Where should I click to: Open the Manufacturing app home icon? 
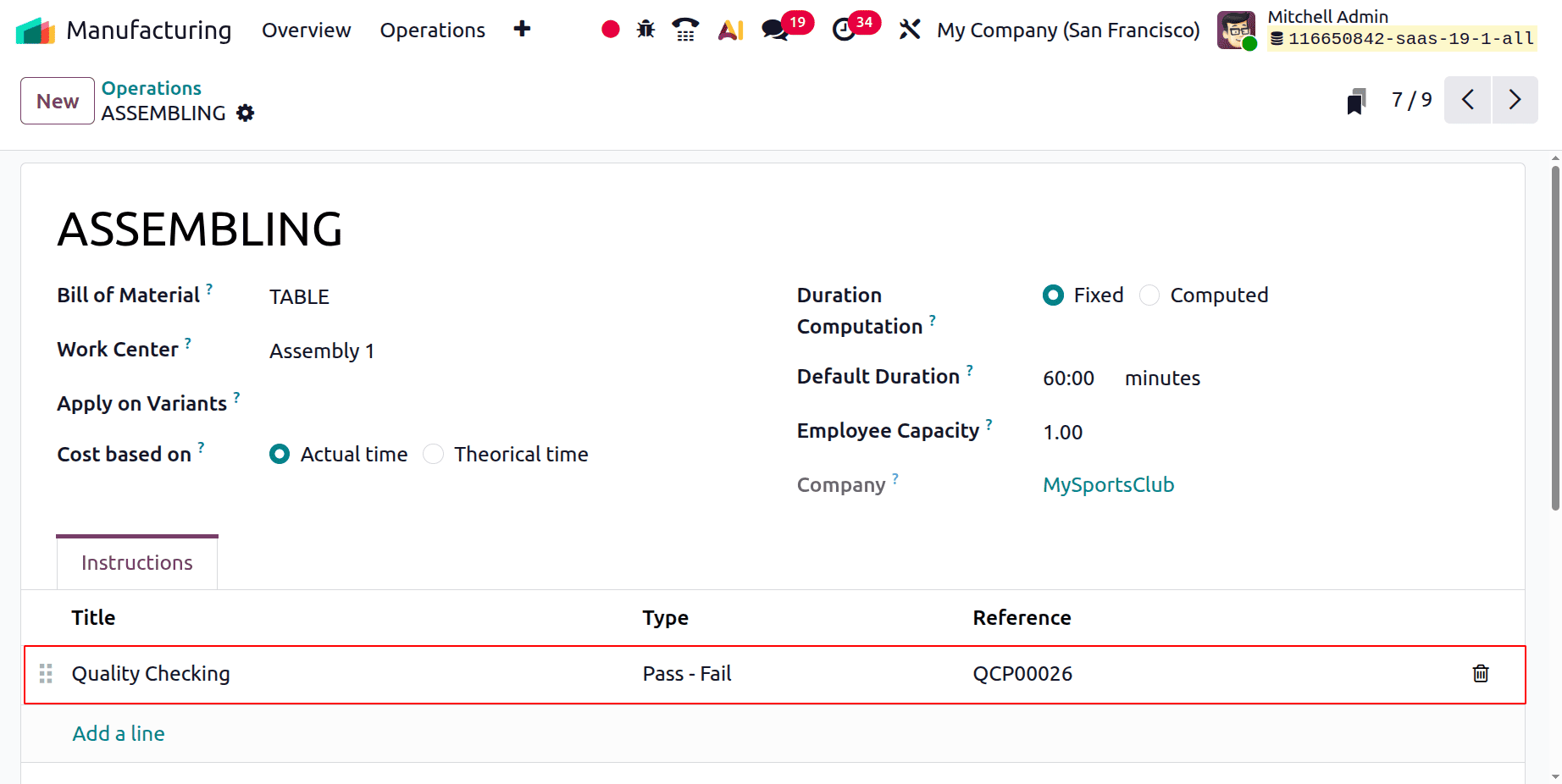[36, 30]
